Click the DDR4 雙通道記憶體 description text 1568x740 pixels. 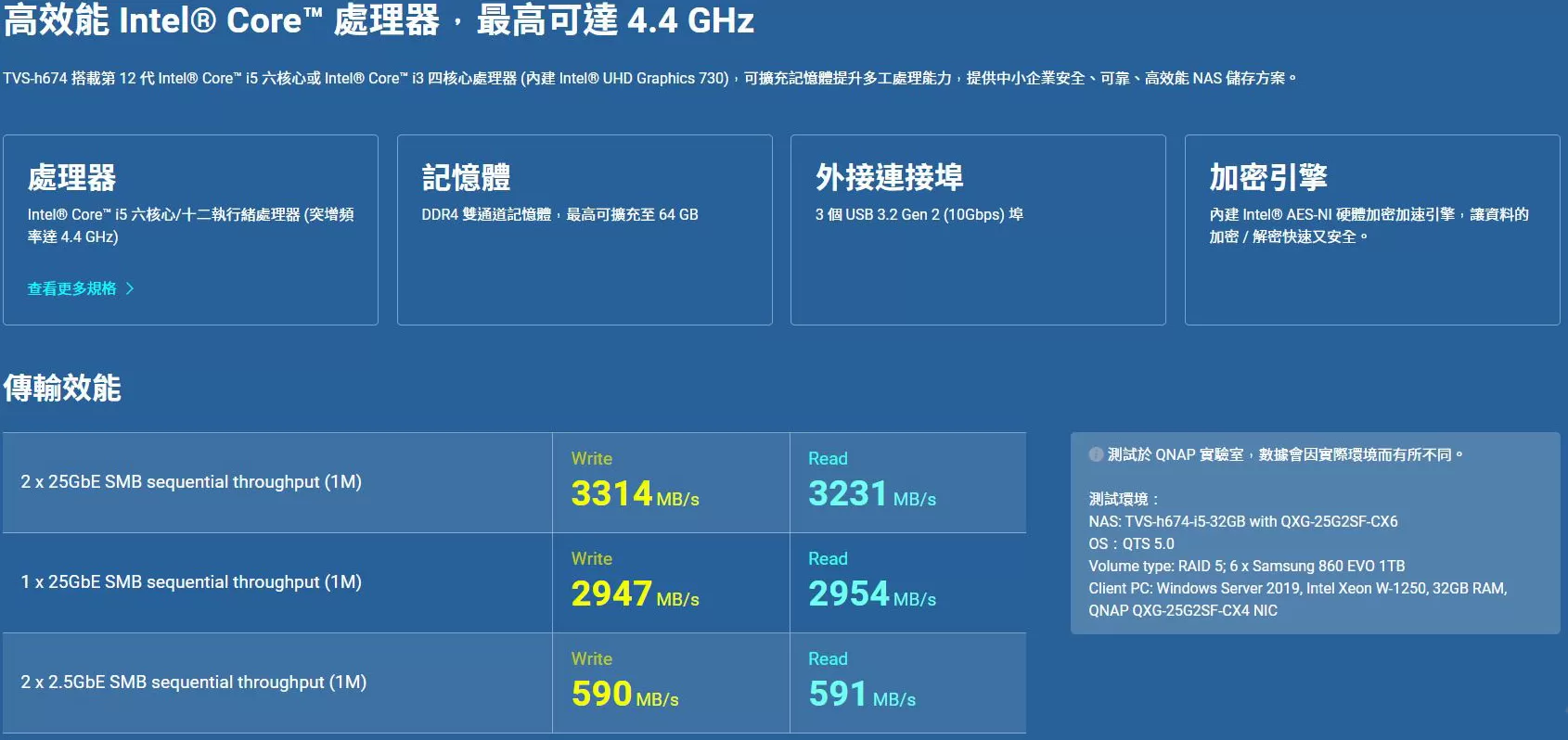pyautogui.click(x=559, y=214)
